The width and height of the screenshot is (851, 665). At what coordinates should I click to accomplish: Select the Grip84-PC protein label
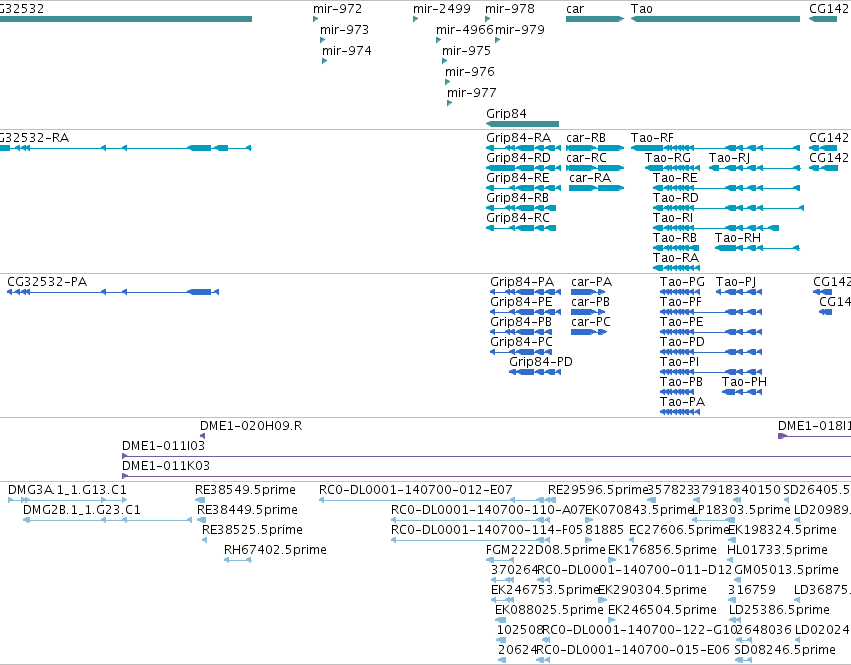(x=521, y=342)
